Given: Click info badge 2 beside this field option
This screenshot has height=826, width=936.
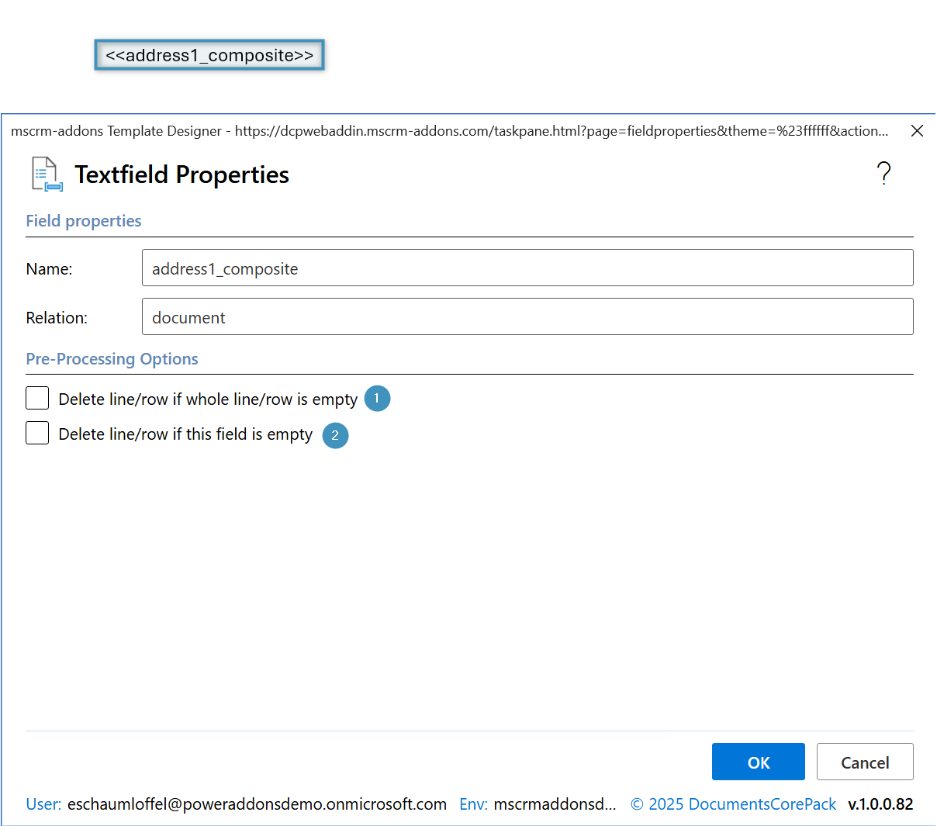Looking at the screenshot, I should pos(335,435).
